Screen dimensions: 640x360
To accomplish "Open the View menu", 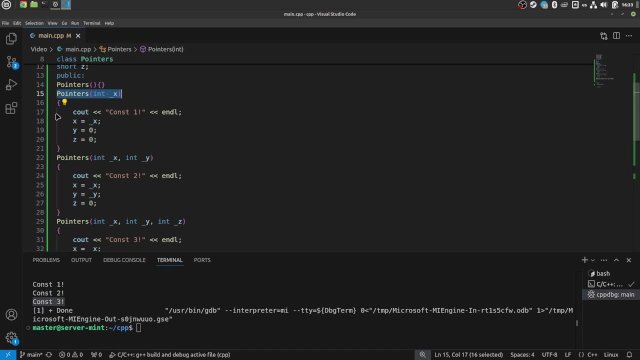I will tap(52, 23).
